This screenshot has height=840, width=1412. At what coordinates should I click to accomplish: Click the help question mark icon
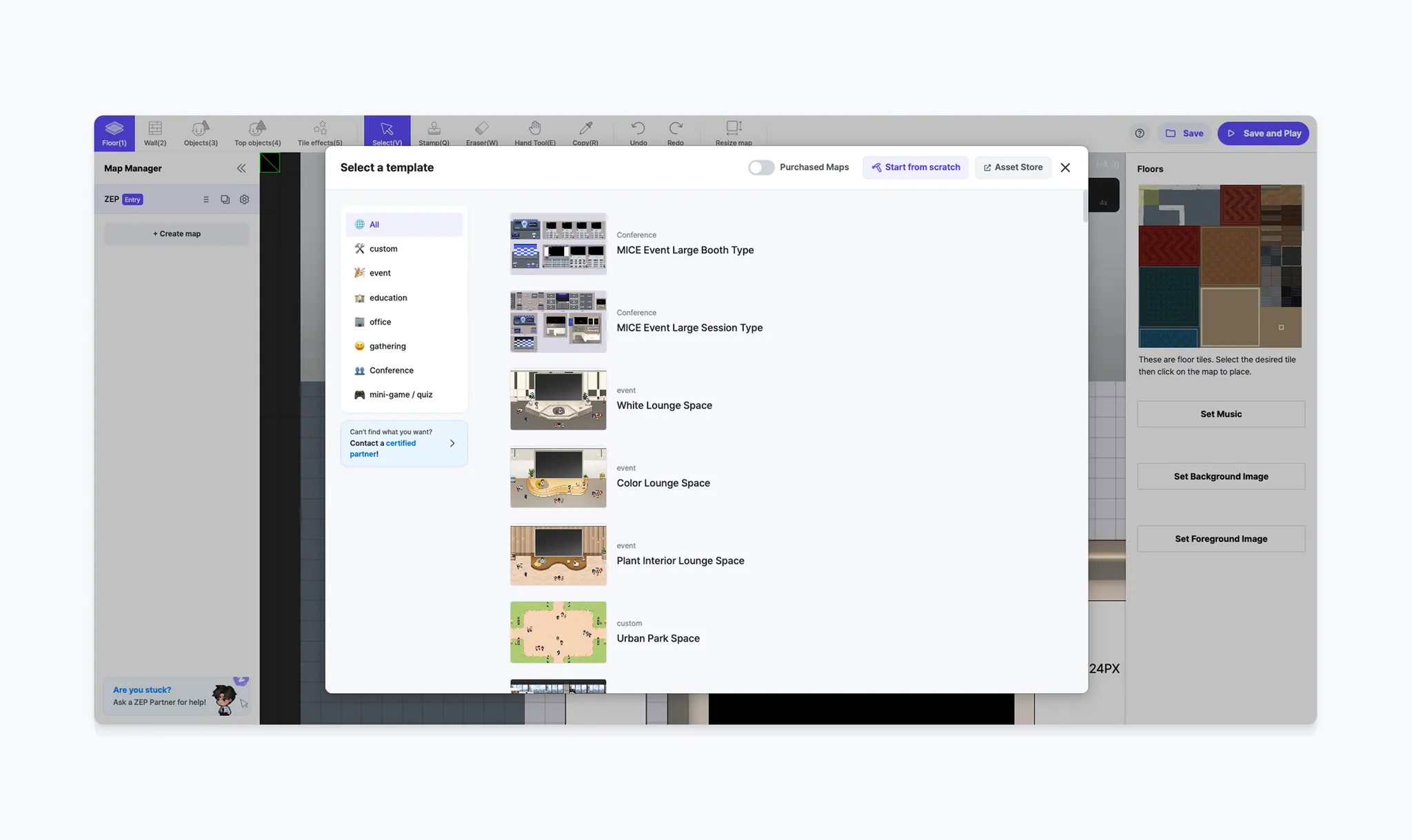(1140, 133)
